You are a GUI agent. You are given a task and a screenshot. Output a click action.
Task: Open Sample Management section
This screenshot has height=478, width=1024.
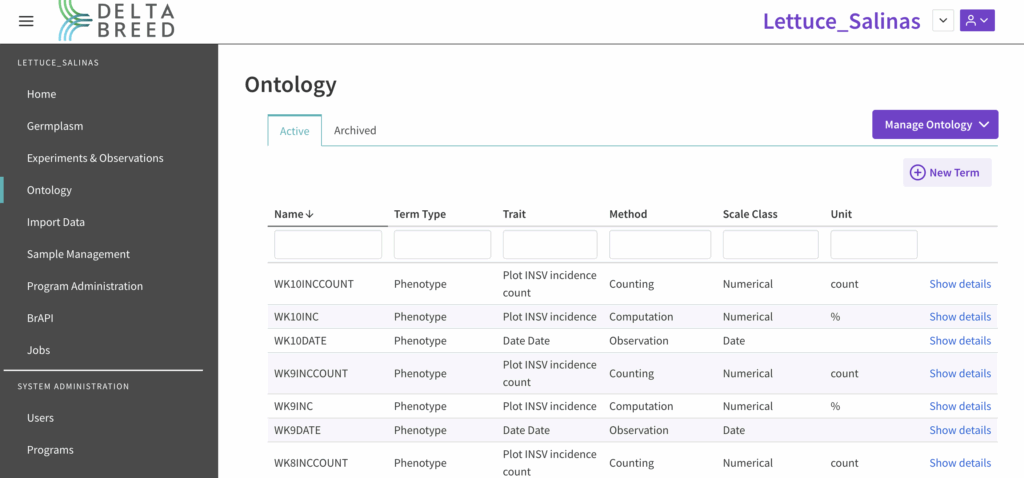pyautogui.click(x=78, y=254)
